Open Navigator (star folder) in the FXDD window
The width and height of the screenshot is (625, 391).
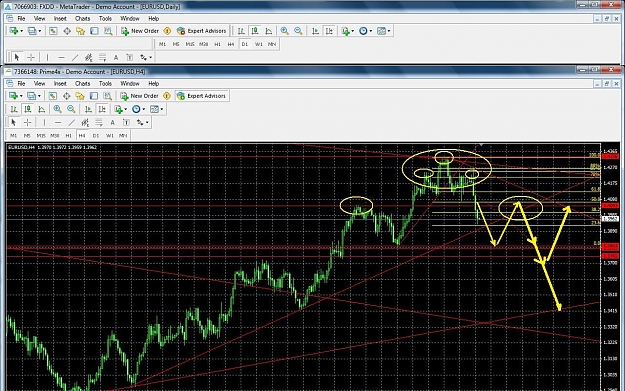pos(81,31)
